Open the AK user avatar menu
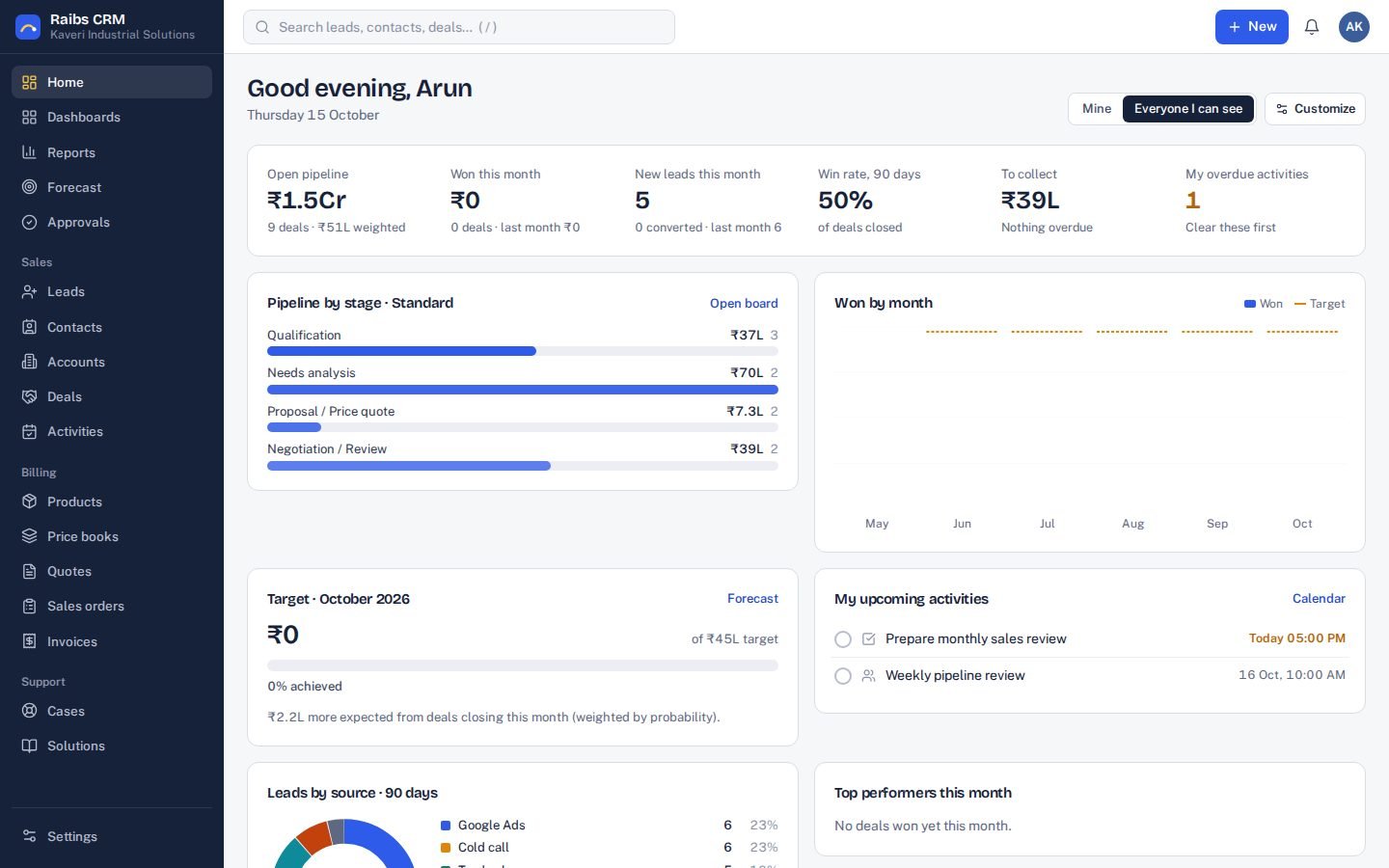Viewport: 1389px width, 868px height. [1354, 27]
